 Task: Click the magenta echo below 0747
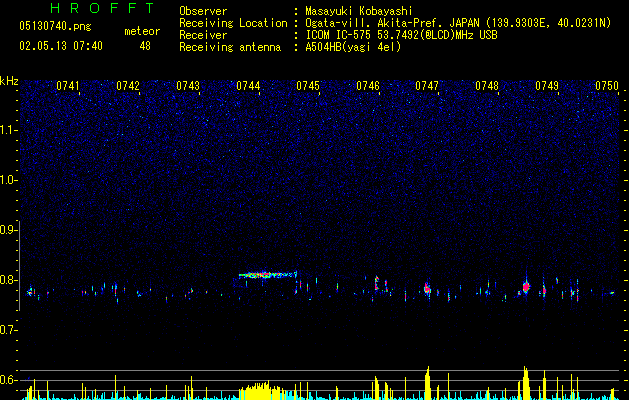427,288
